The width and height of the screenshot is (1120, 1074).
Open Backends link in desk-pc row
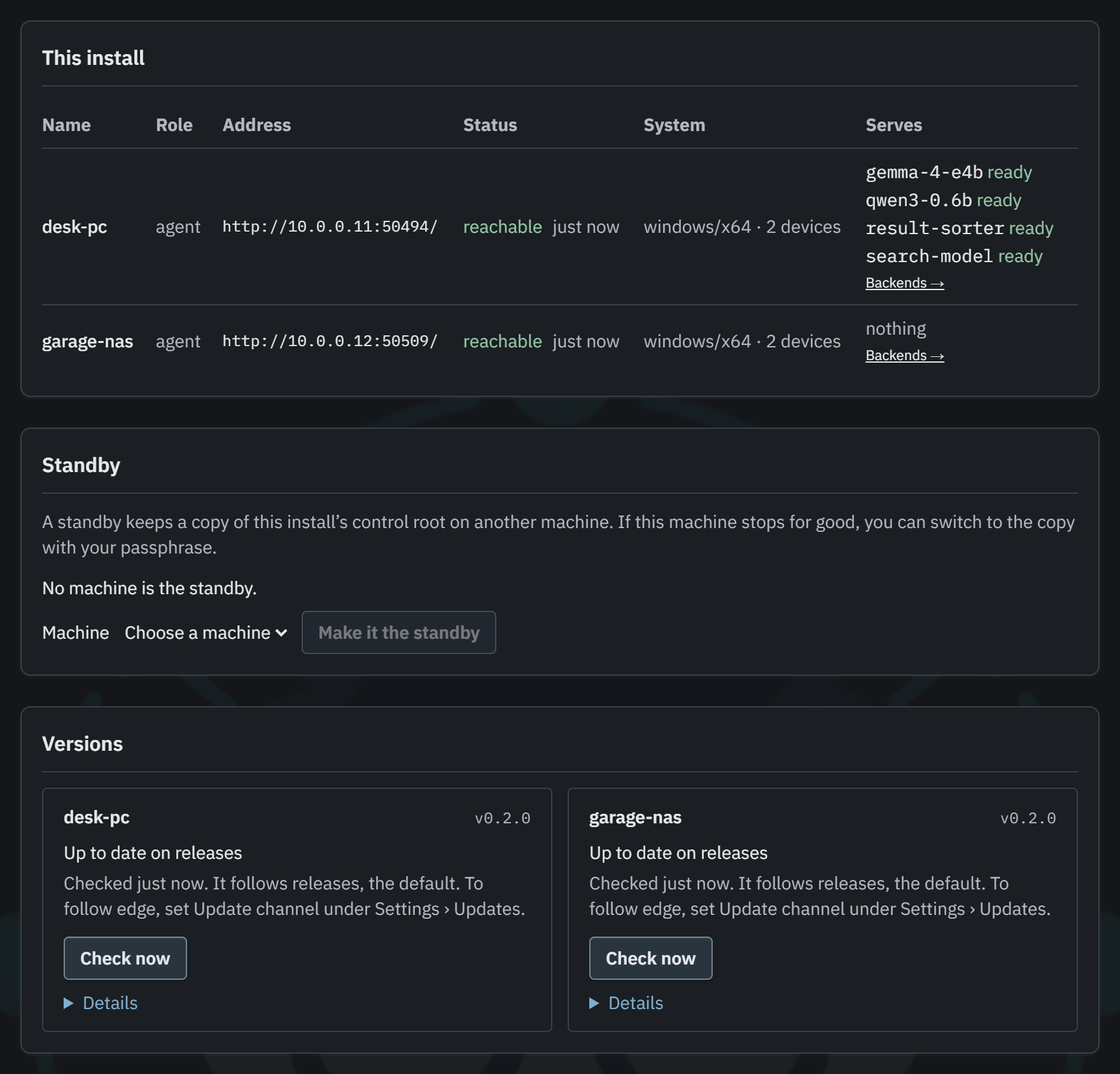(x=905, y=283)
